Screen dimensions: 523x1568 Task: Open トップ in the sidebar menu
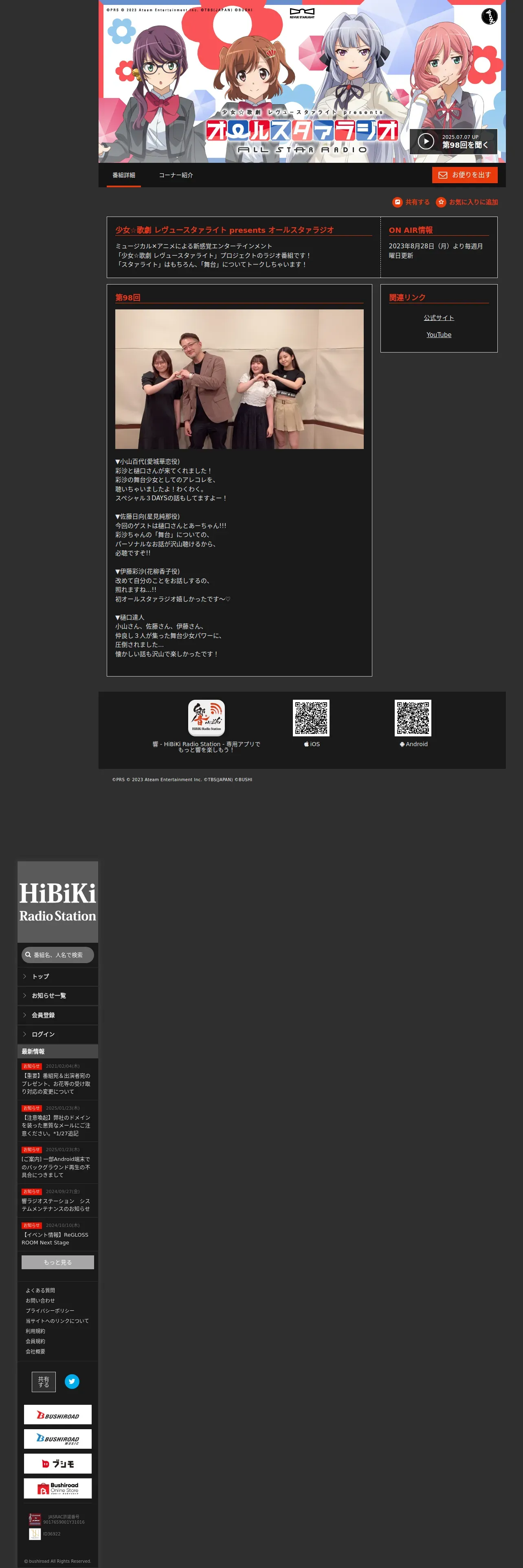tap(58, 977)
